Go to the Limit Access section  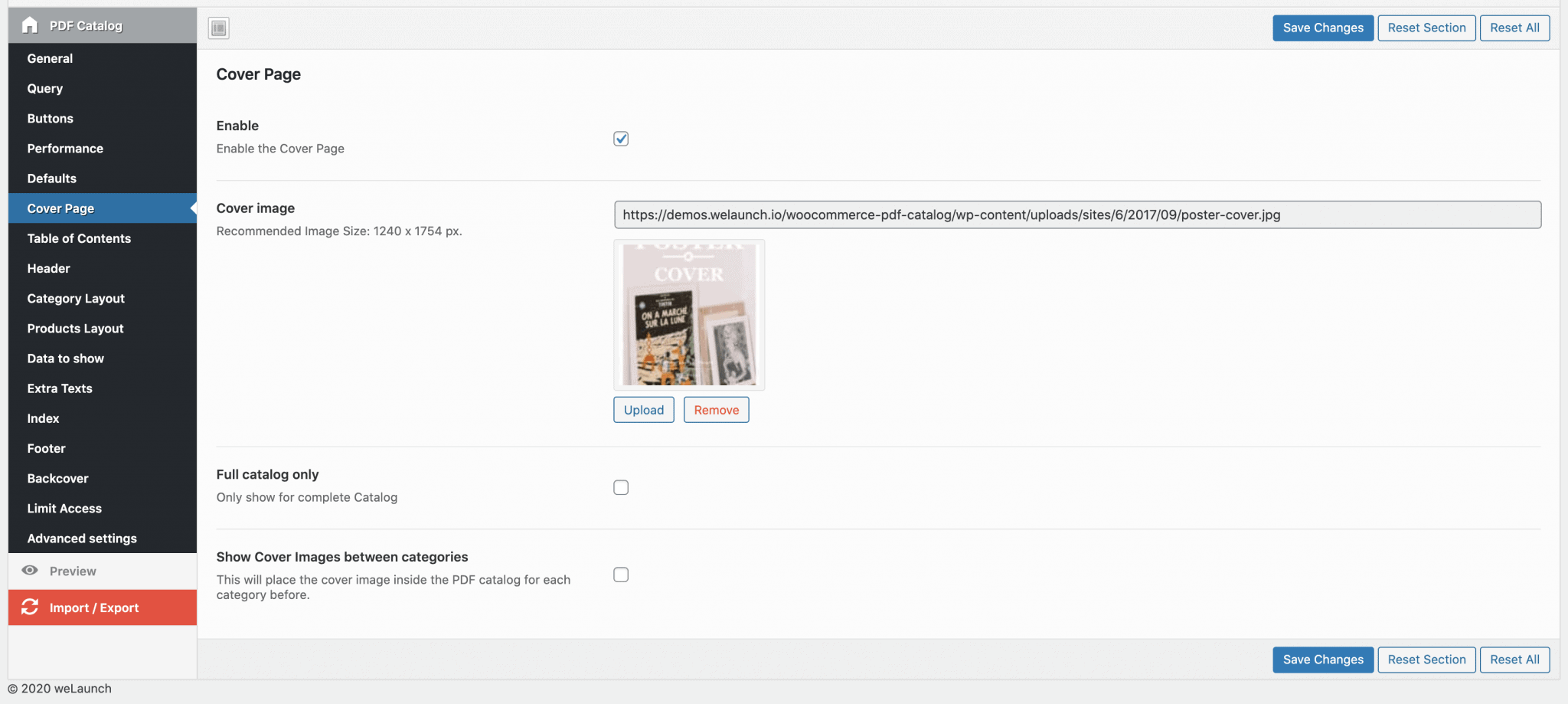(x=64, y=508)
